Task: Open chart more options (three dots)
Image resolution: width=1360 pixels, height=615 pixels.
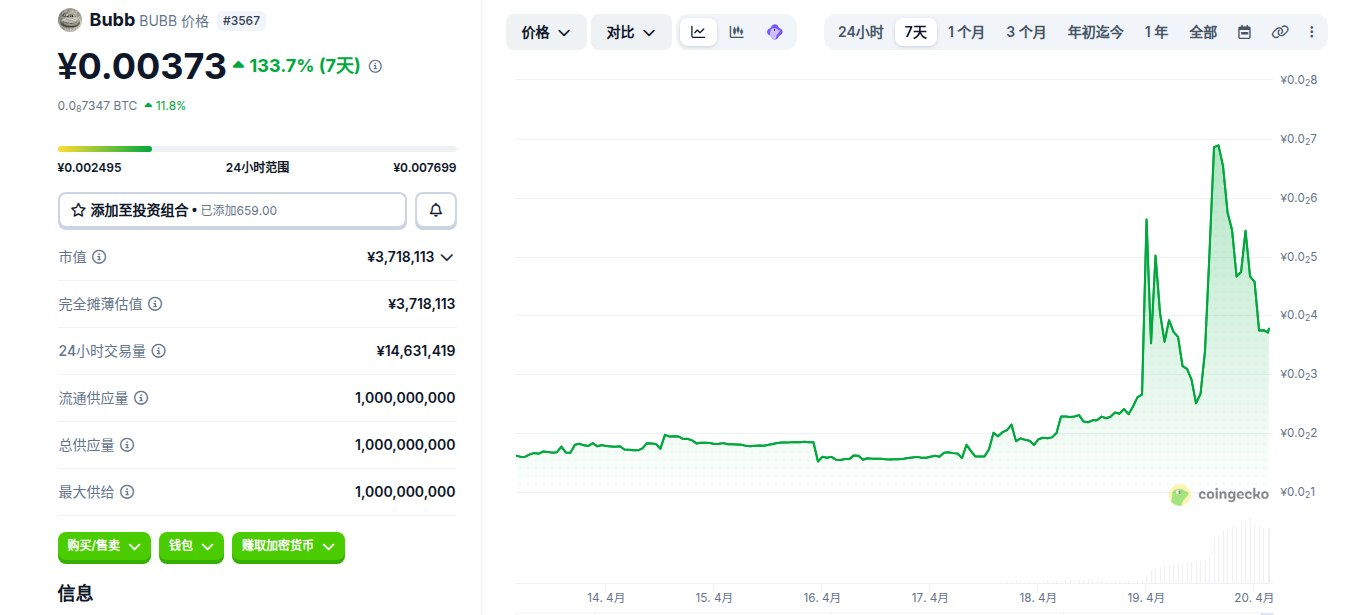Action: (1312, 32)
